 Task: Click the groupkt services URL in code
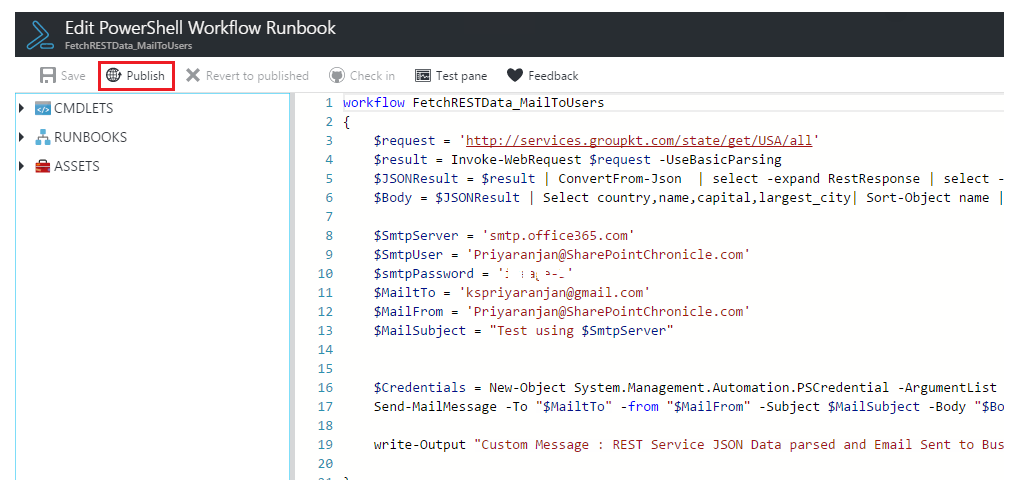[639, 140]
